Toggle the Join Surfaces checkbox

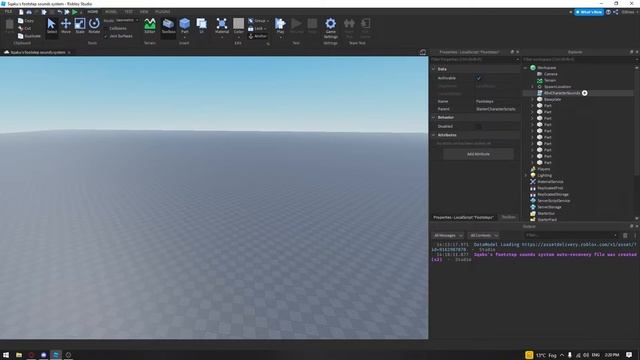coord(106,36)
